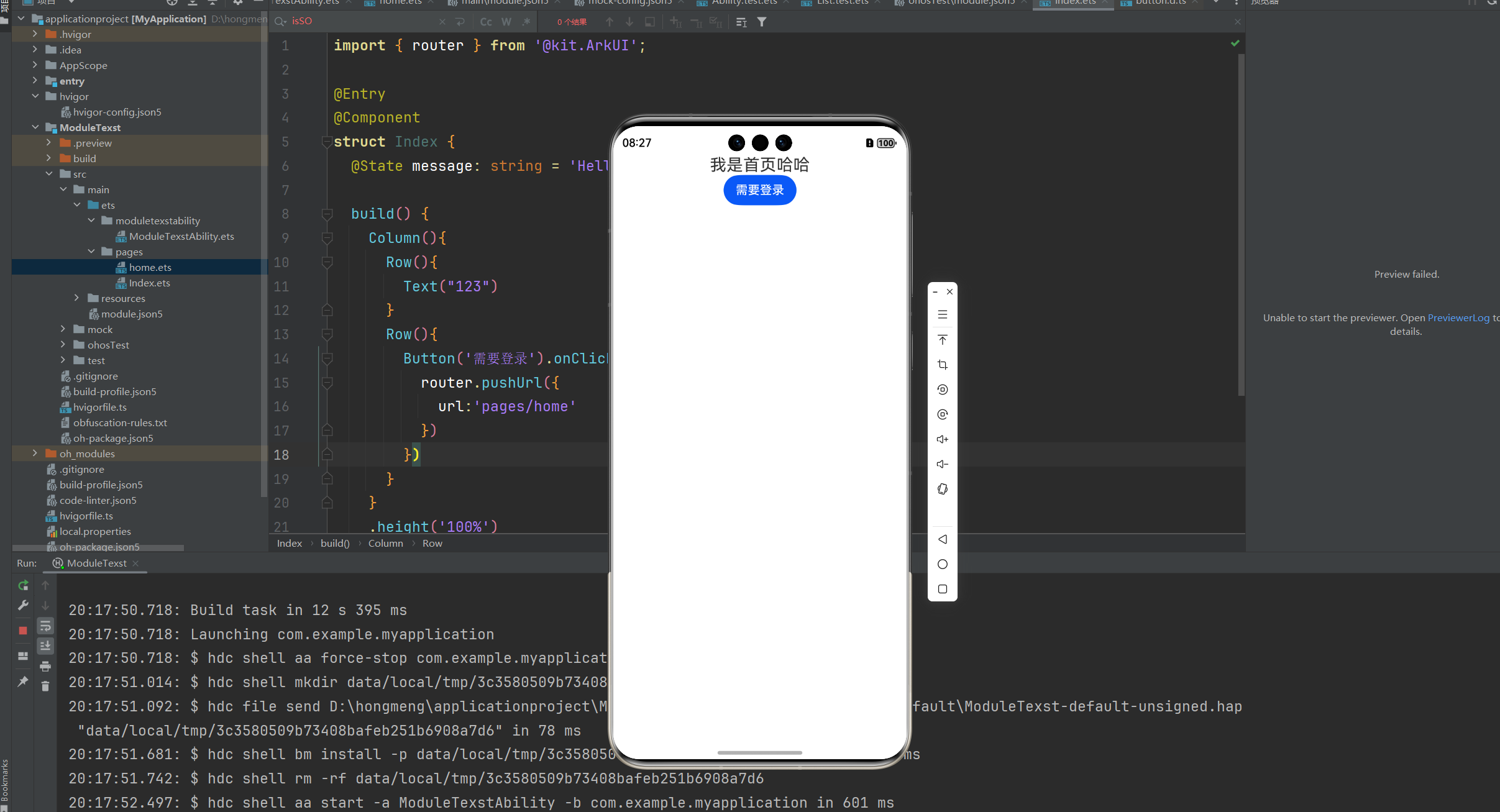This screenshot has height=812, width=1500.
Task: Open the PreviewerLog link
Action: point(1458,317)
